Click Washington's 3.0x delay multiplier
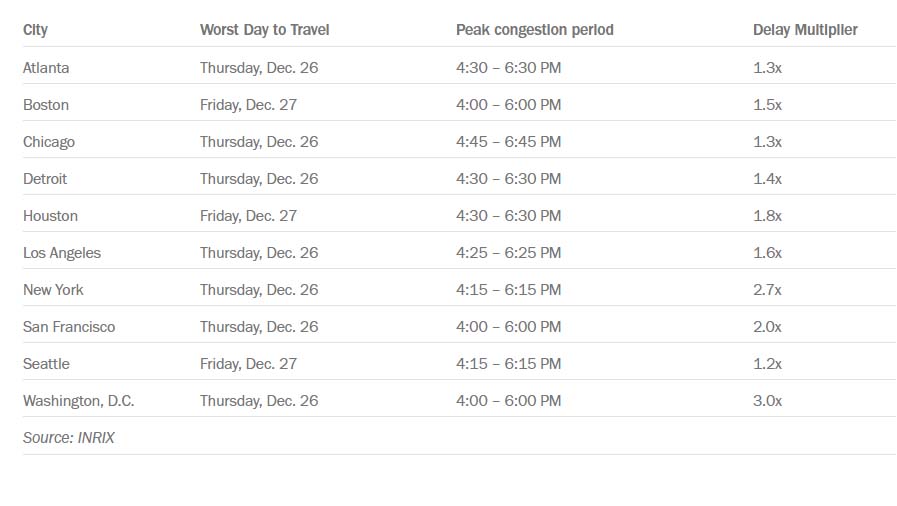Image resolution: width=897 pixels, height=506 pixels. click(x=767, y=401)
